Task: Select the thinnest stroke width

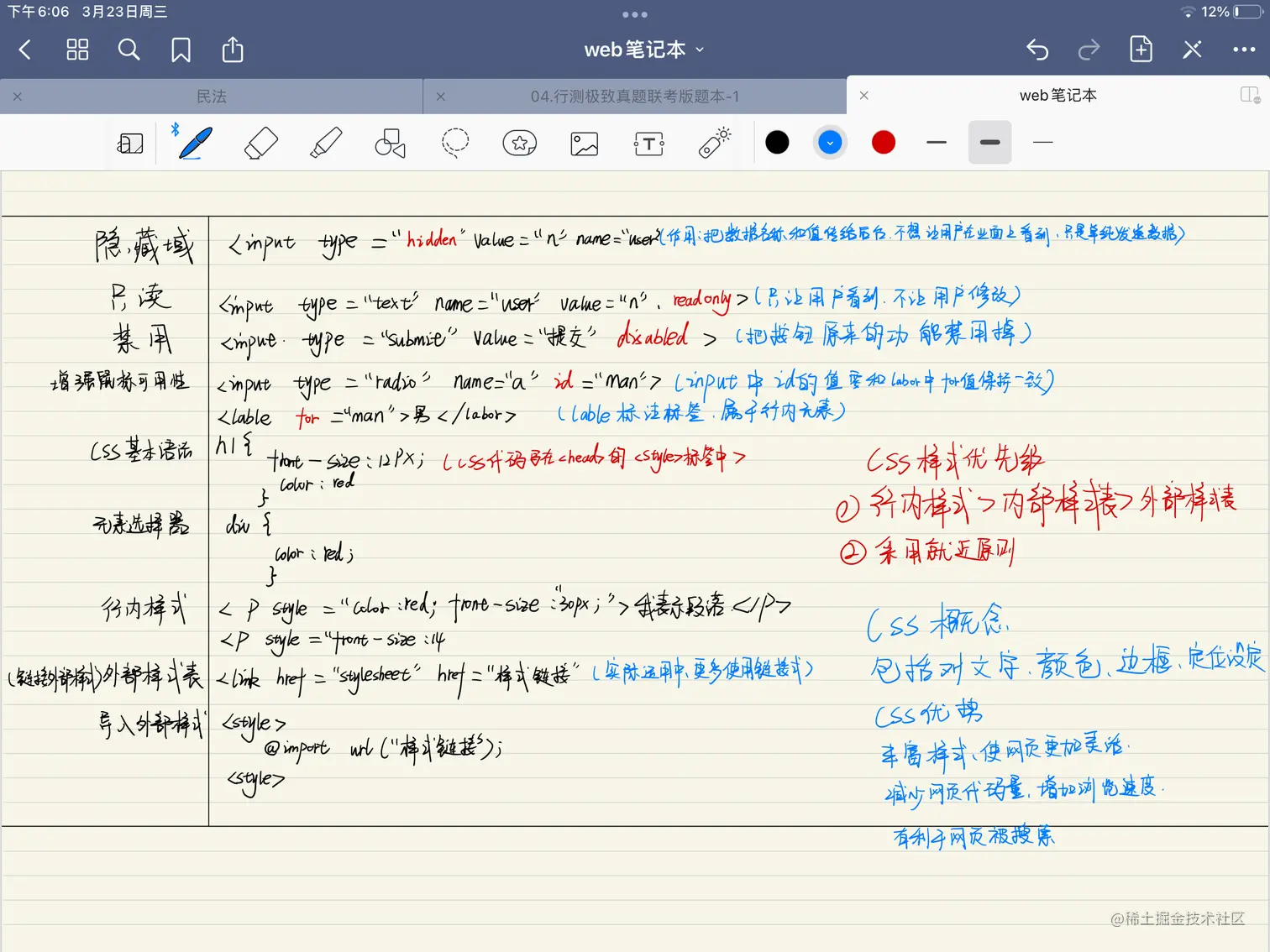Action: pyautogui.click(x=1043, y=143)
